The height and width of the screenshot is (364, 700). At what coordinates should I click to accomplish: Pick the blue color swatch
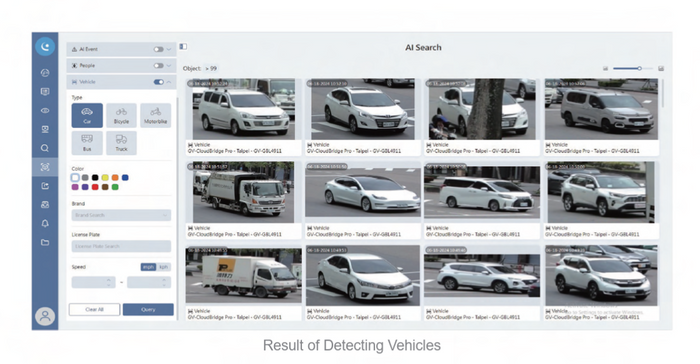pyautogui.click(x=125, y=178)
